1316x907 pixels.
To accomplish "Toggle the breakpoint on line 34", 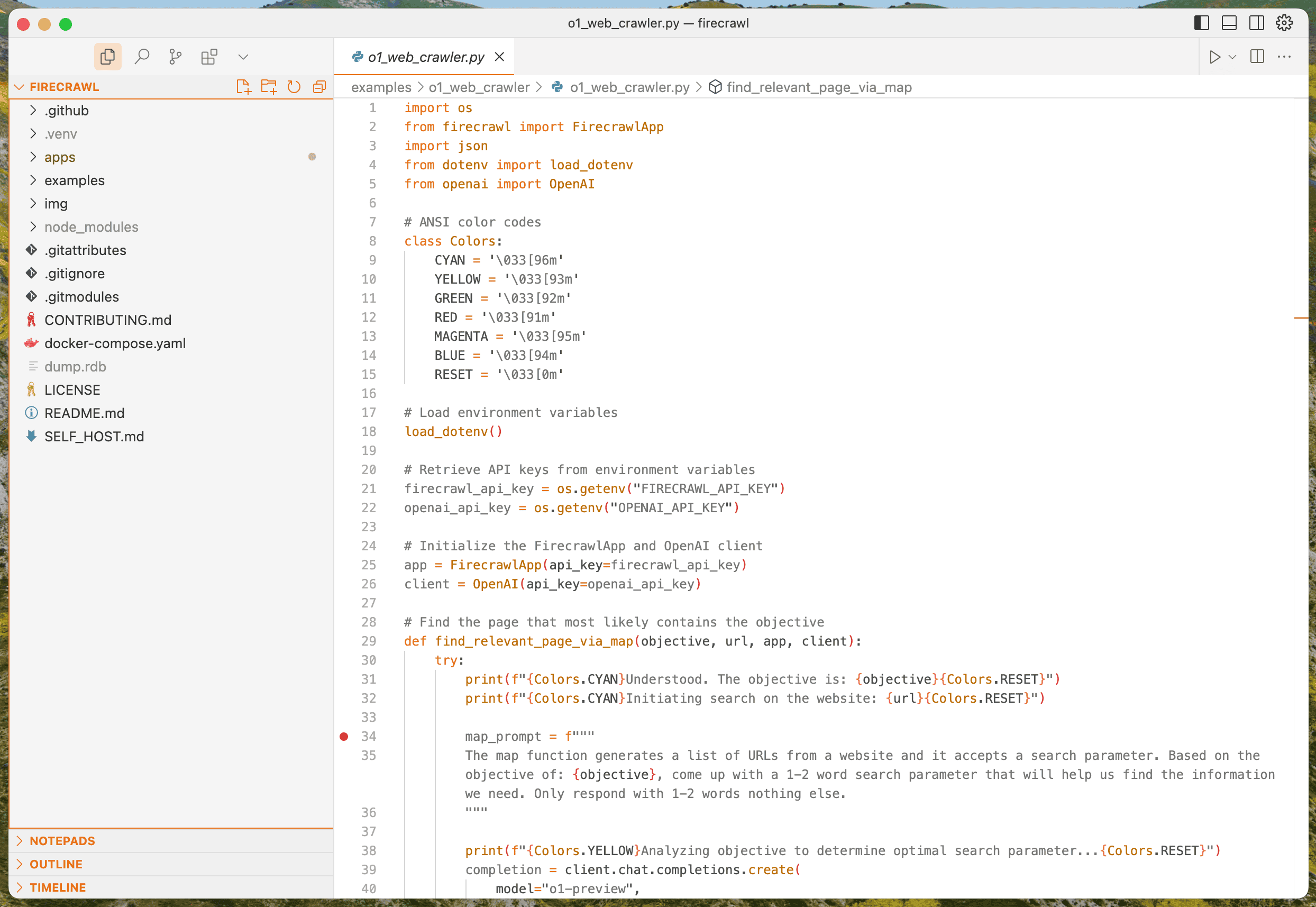I will (344, 737).
